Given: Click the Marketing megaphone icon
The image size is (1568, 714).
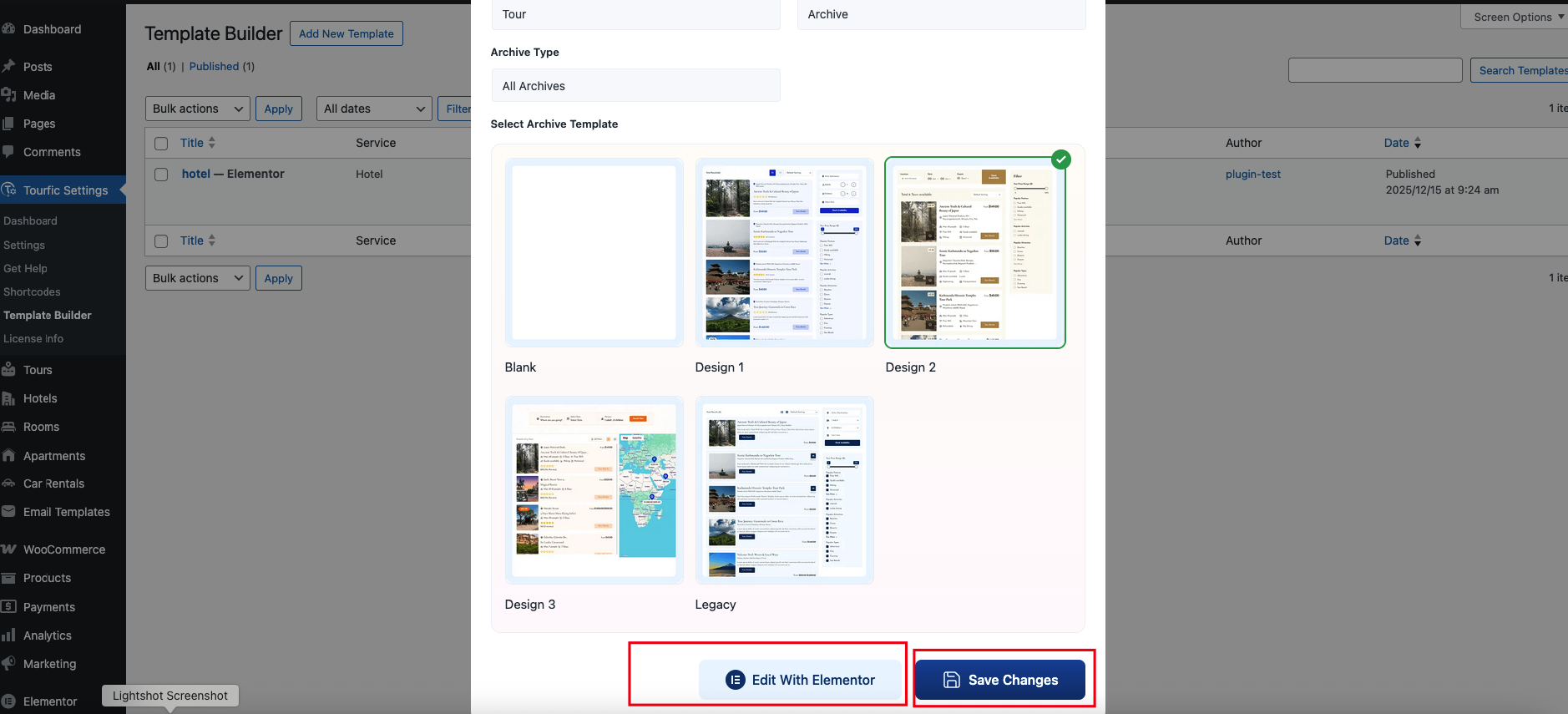Looking at the screenshot, I should coord(9,664).
